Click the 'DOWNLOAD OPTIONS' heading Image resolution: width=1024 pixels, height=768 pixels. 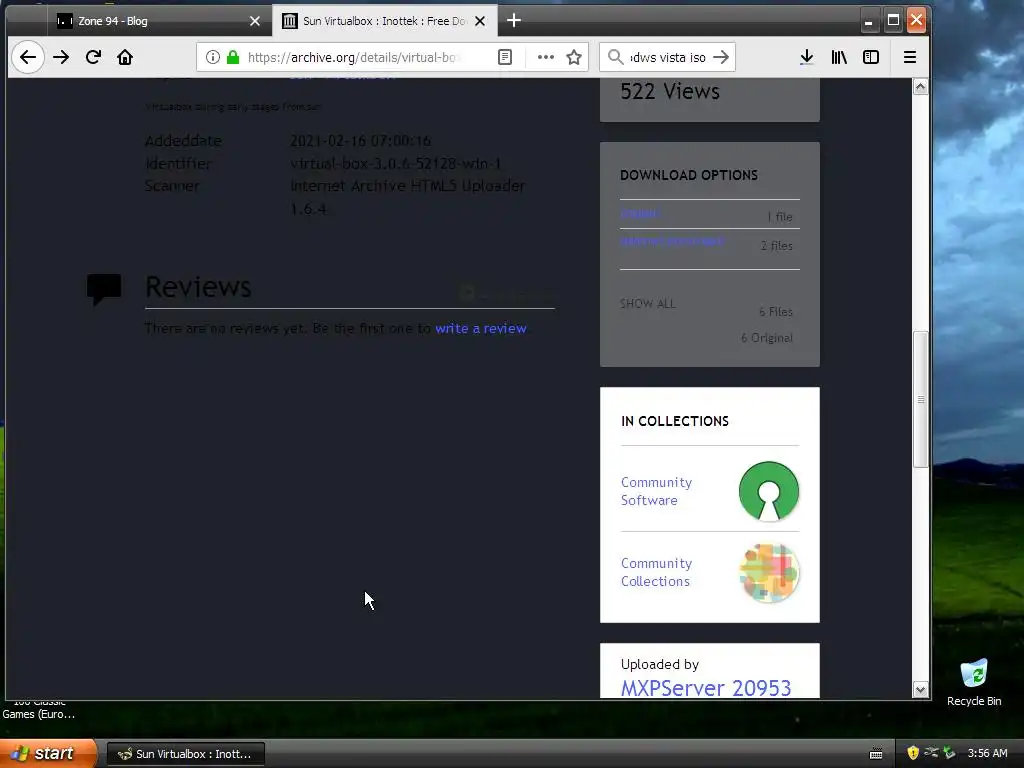click(x=689, y=175)
